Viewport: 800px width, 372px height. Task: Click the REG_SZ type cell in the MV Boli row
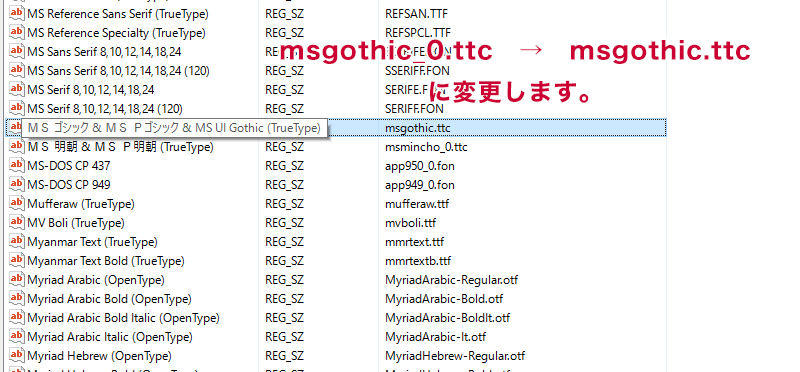(x=284, y=224)
